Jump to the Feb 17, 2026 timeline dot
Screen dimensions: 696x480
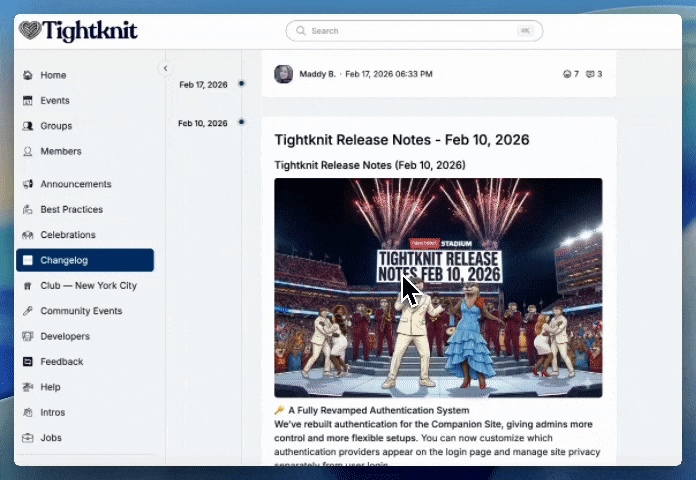point(241,83)
